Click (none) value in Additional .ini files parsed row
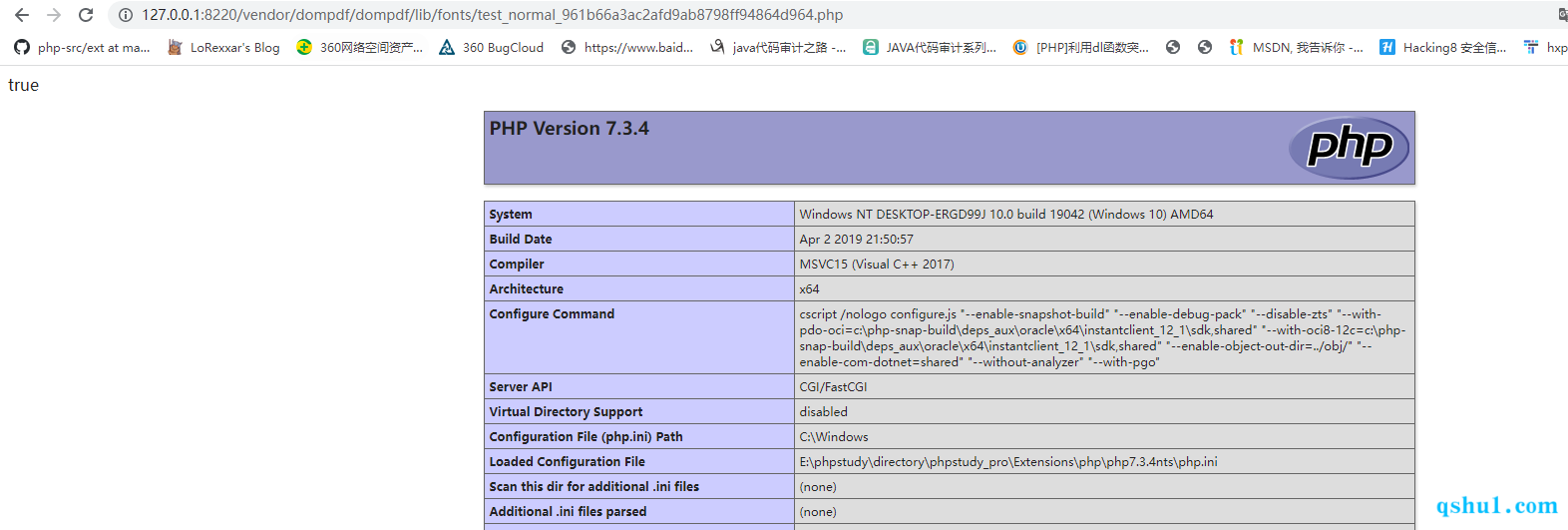This screenshot has height=530, width=1568. (x=818, y=511)
